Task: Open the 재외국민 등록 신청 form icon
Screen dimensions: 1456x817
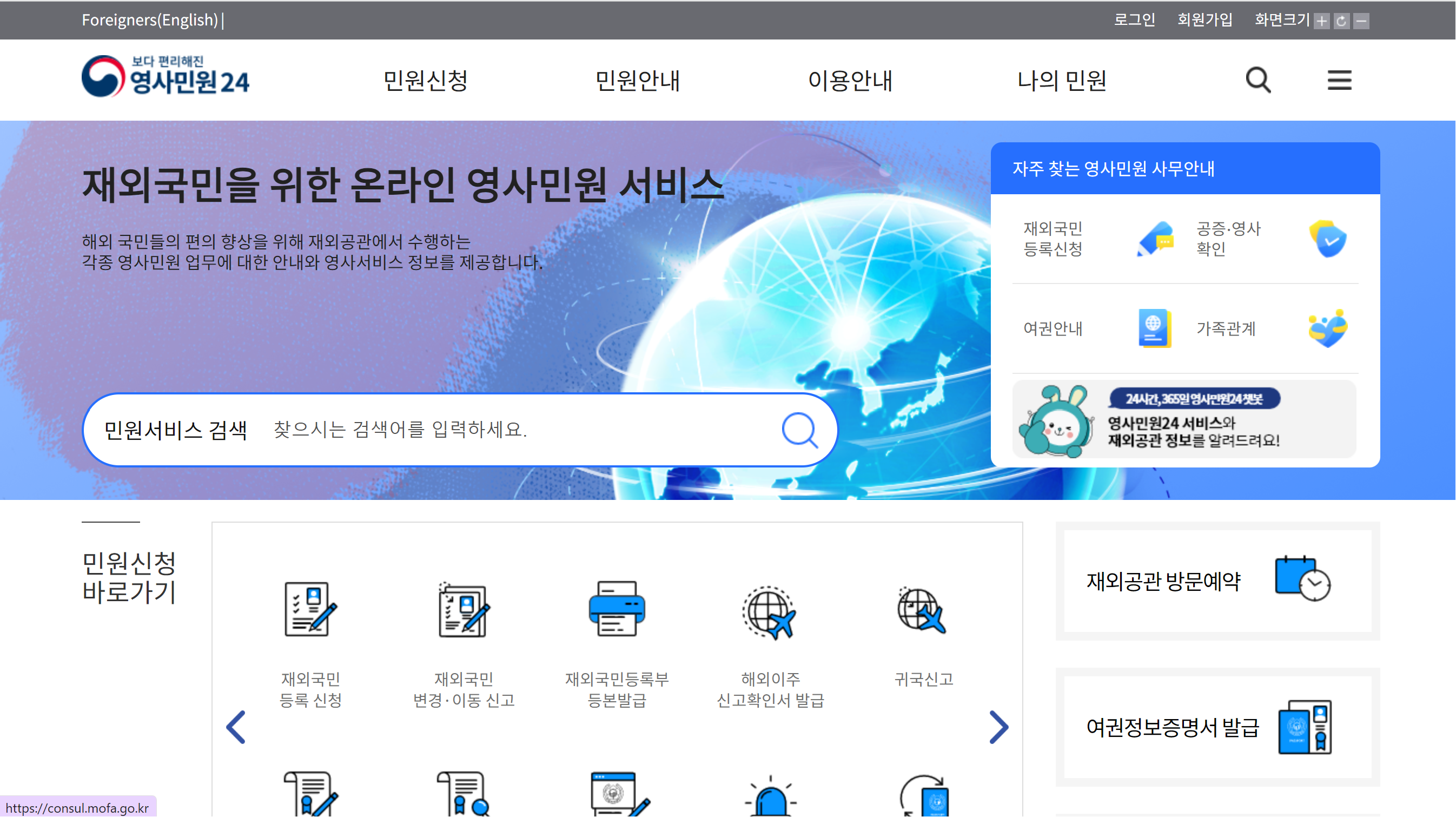Action: 310,609
